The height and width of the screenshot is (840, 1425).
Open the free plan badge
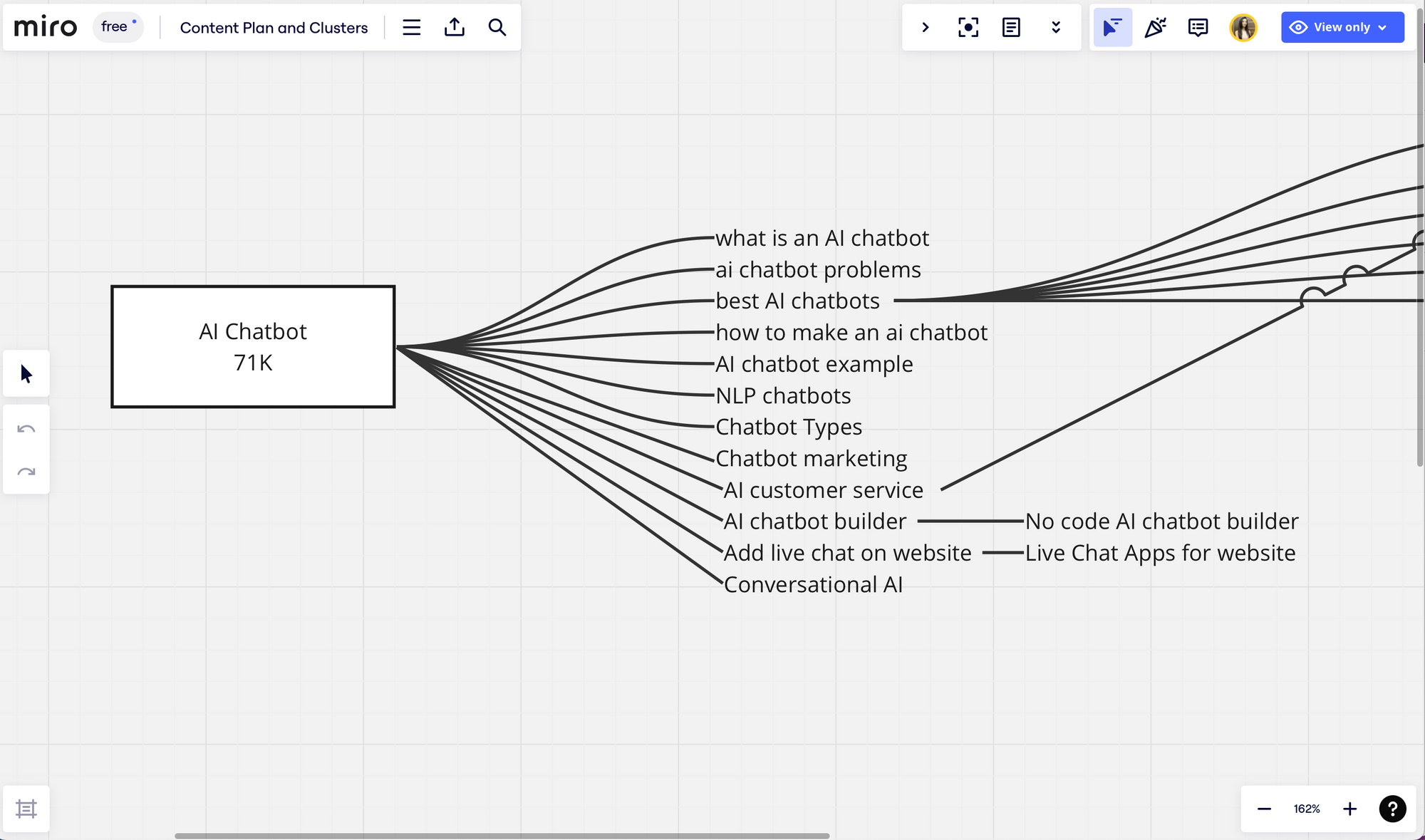click(118, 27)
